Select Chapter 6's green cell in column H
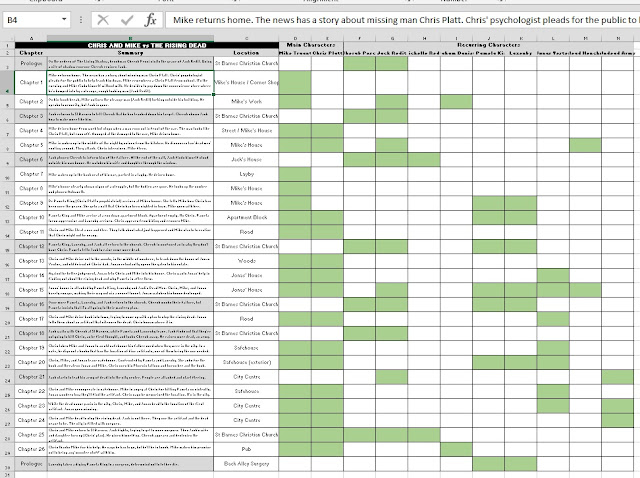The width and height of the screenshot is (640, 478). pyautogui.click(x=424, y=159)
